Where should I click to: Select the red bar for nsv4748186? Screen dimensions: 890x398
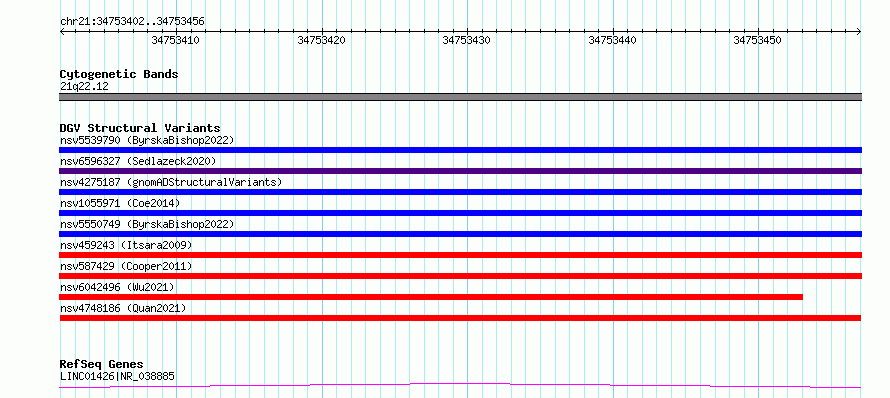tap(460, 318)
